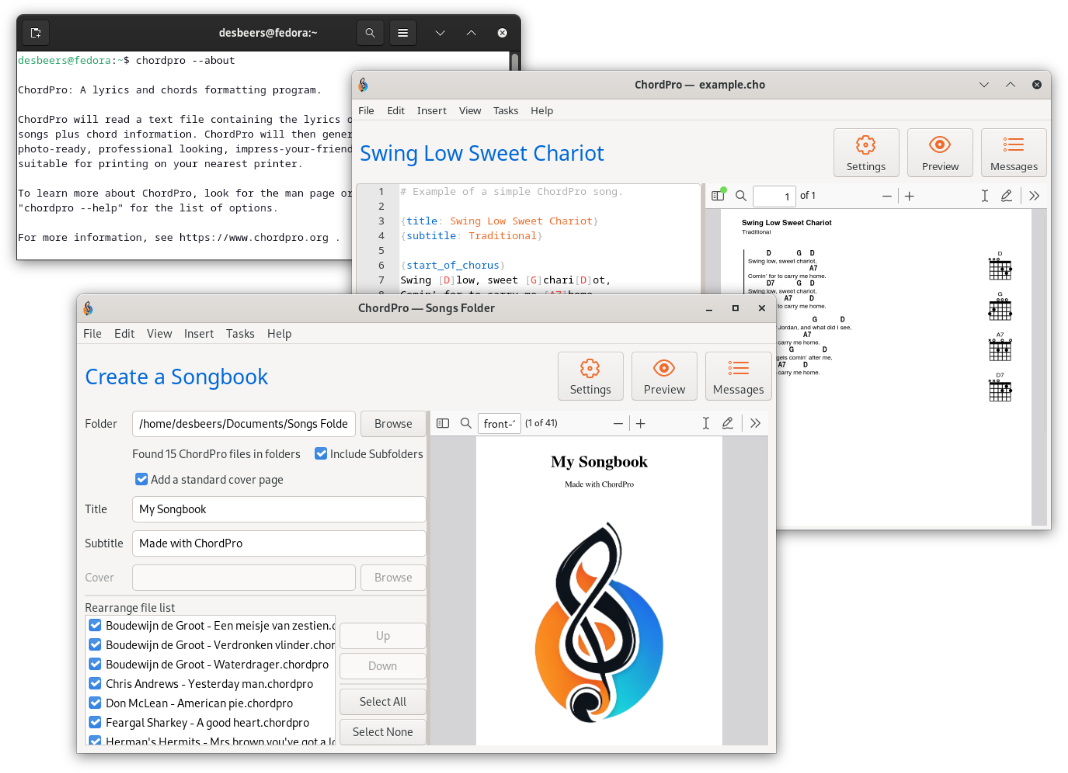Select text cursor tool in Songbook preview
Viewport: 1068px width, 773px height.
(x=706, y=424)
